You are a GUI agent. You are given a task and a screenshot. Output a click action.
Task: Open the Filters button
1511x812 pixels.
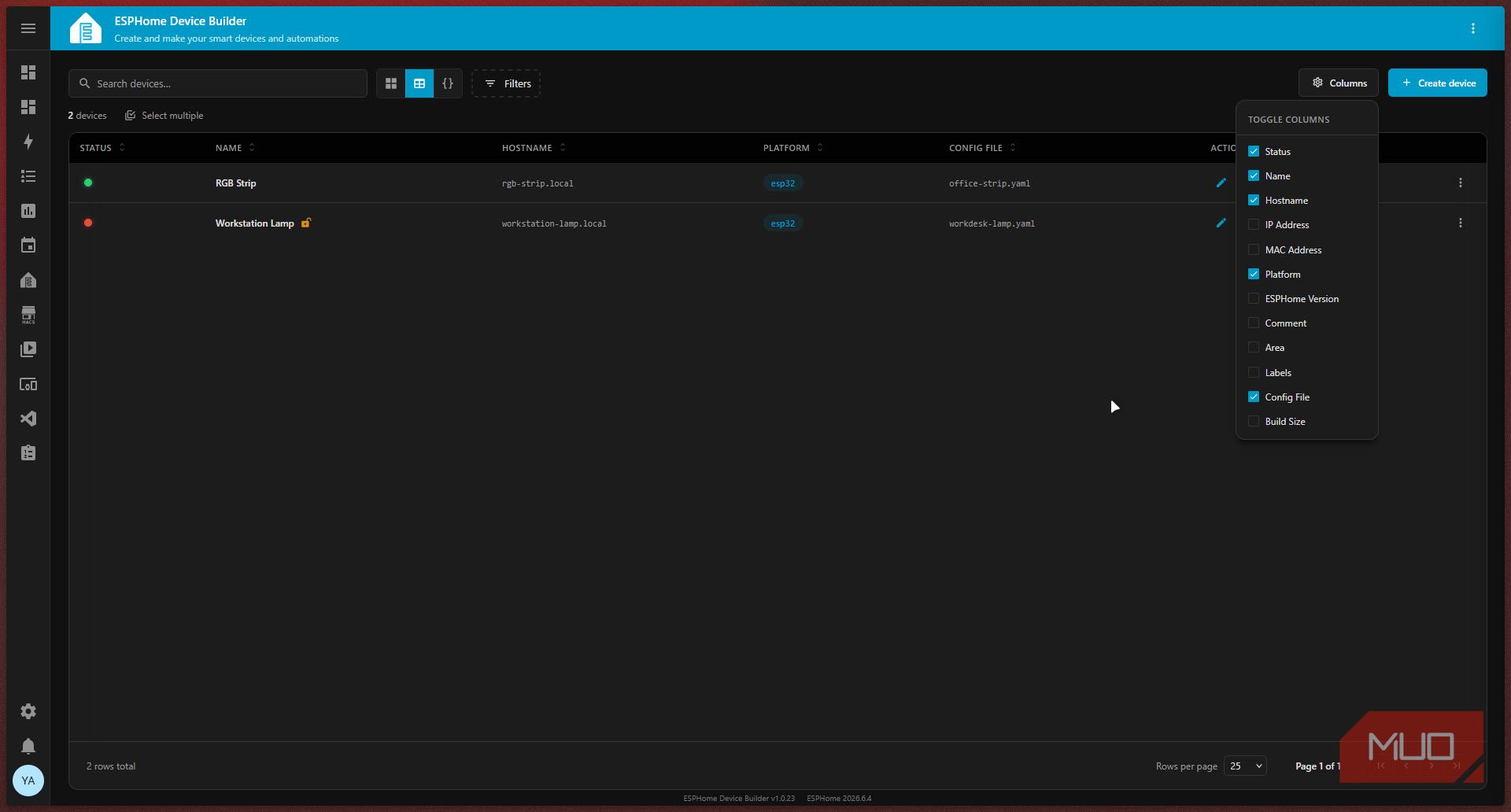point(506,83)
